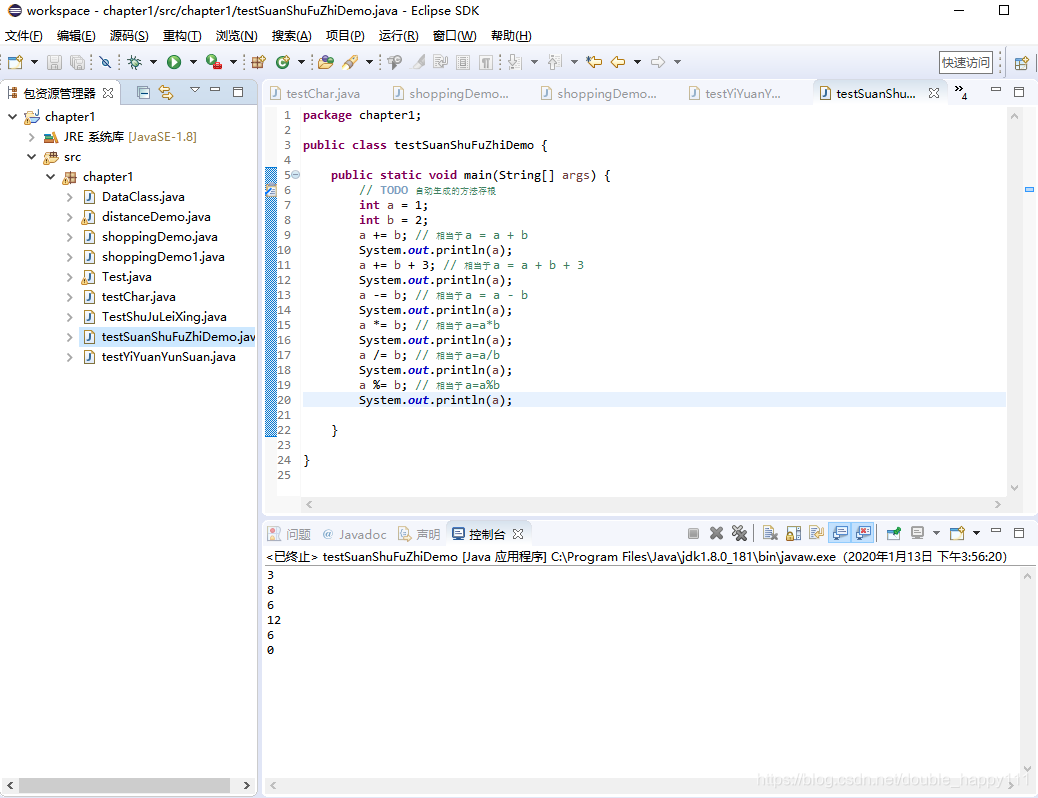Go to Last Edit Location arrow icon
Screen dimensions: 1038x798
[x=594, y=62]
